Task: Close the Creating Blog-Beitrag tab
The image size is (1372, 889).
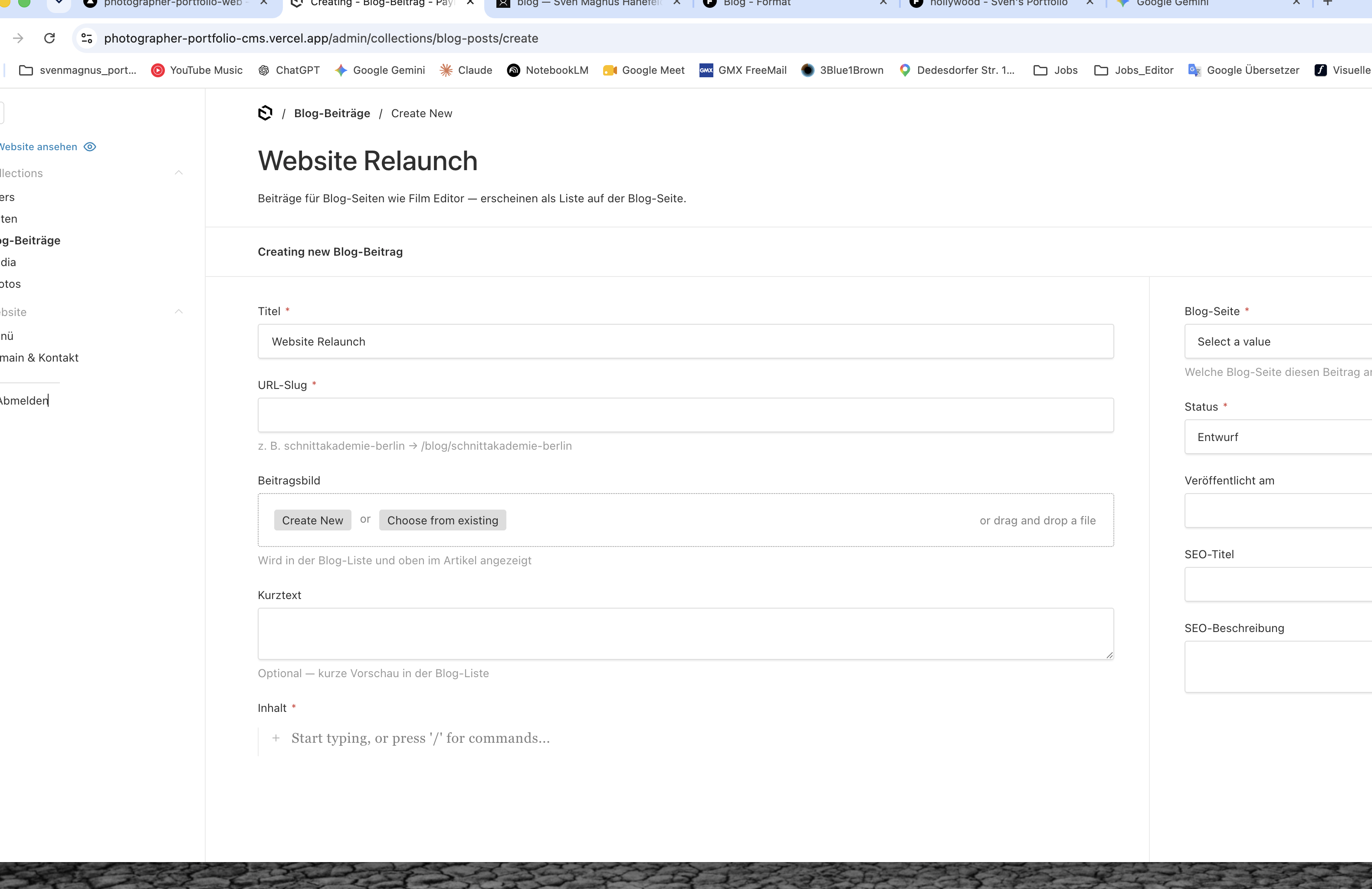Action: [470, 3]
